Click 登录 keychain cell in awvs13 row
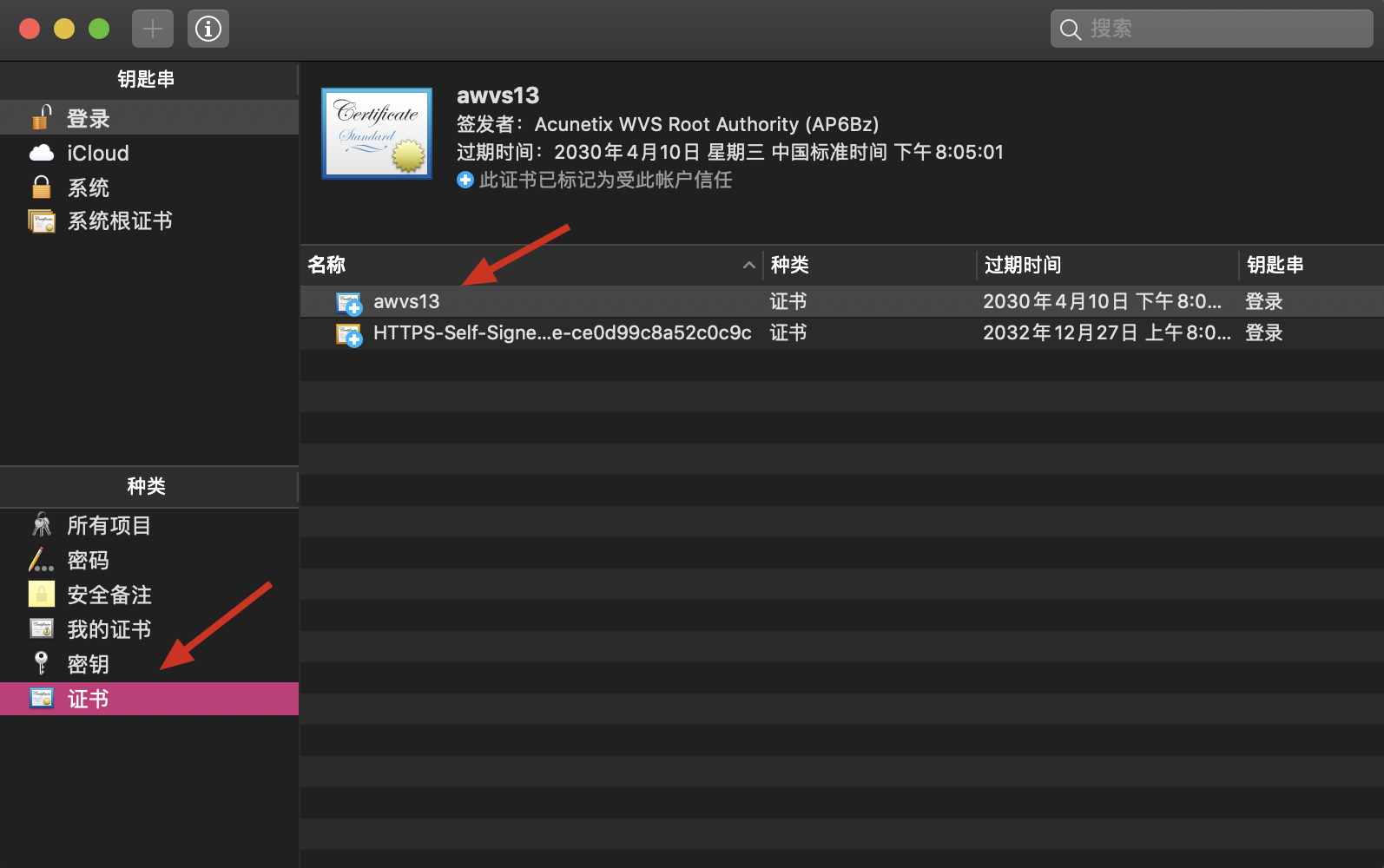Image resolution: width=1384 pixels, height=868 pixels. pos(1264,301)
